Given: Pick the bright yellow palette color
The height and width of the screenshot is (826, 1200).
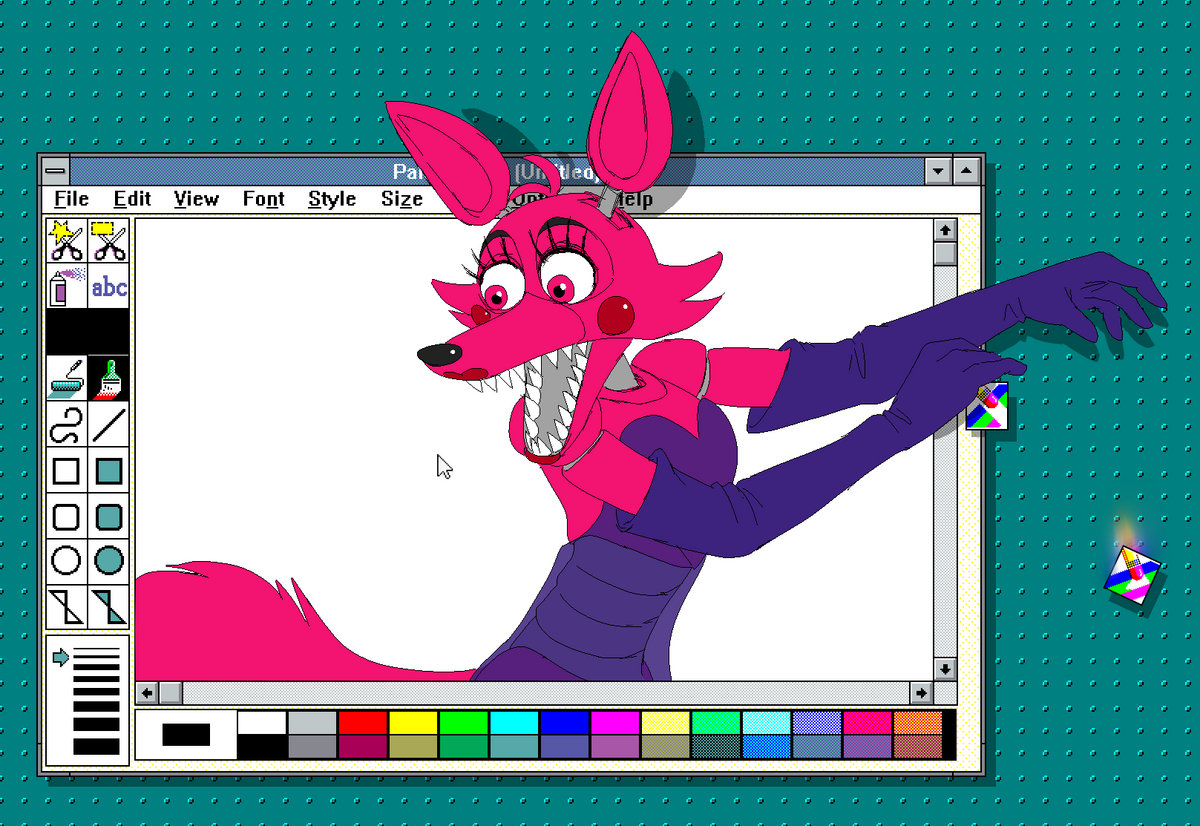Looking at the screenshot, I should point(413,722).
